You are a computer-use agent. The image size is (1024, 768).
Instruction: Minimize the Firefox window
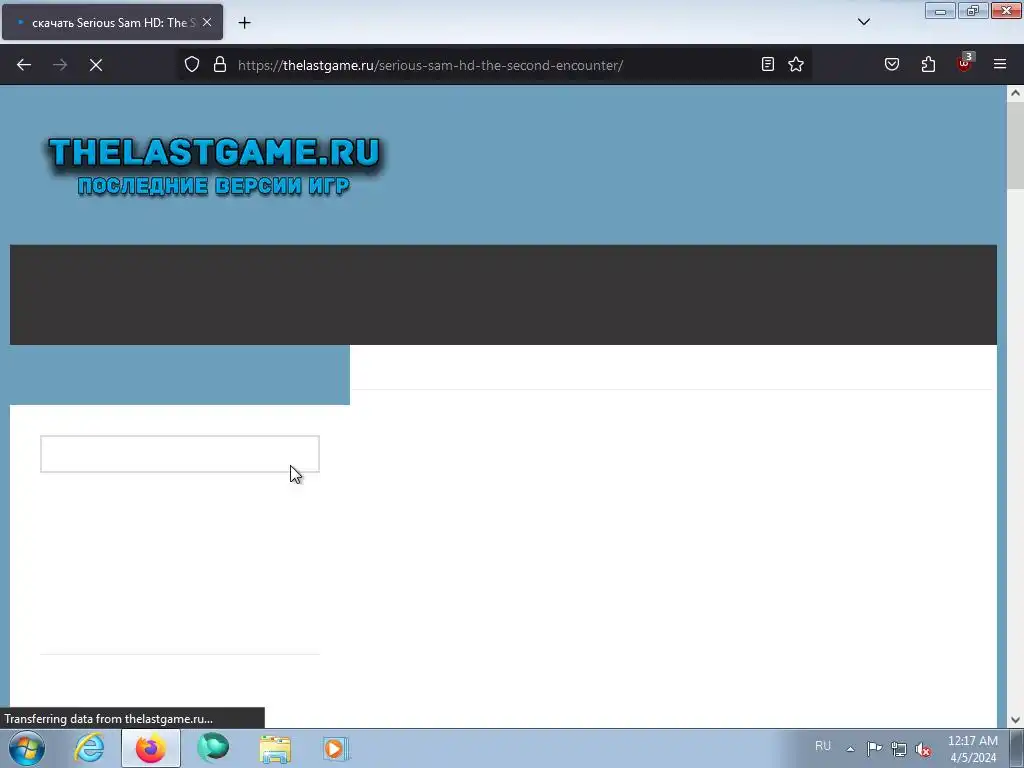(940, 10)
